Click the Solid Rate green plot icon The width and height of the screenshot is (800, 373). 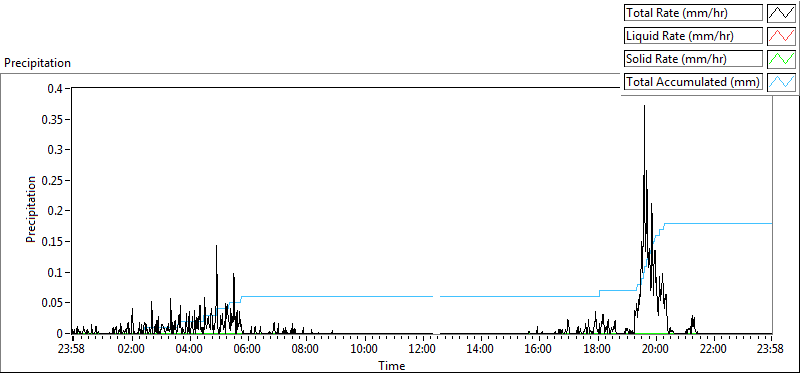pos(782,59)
